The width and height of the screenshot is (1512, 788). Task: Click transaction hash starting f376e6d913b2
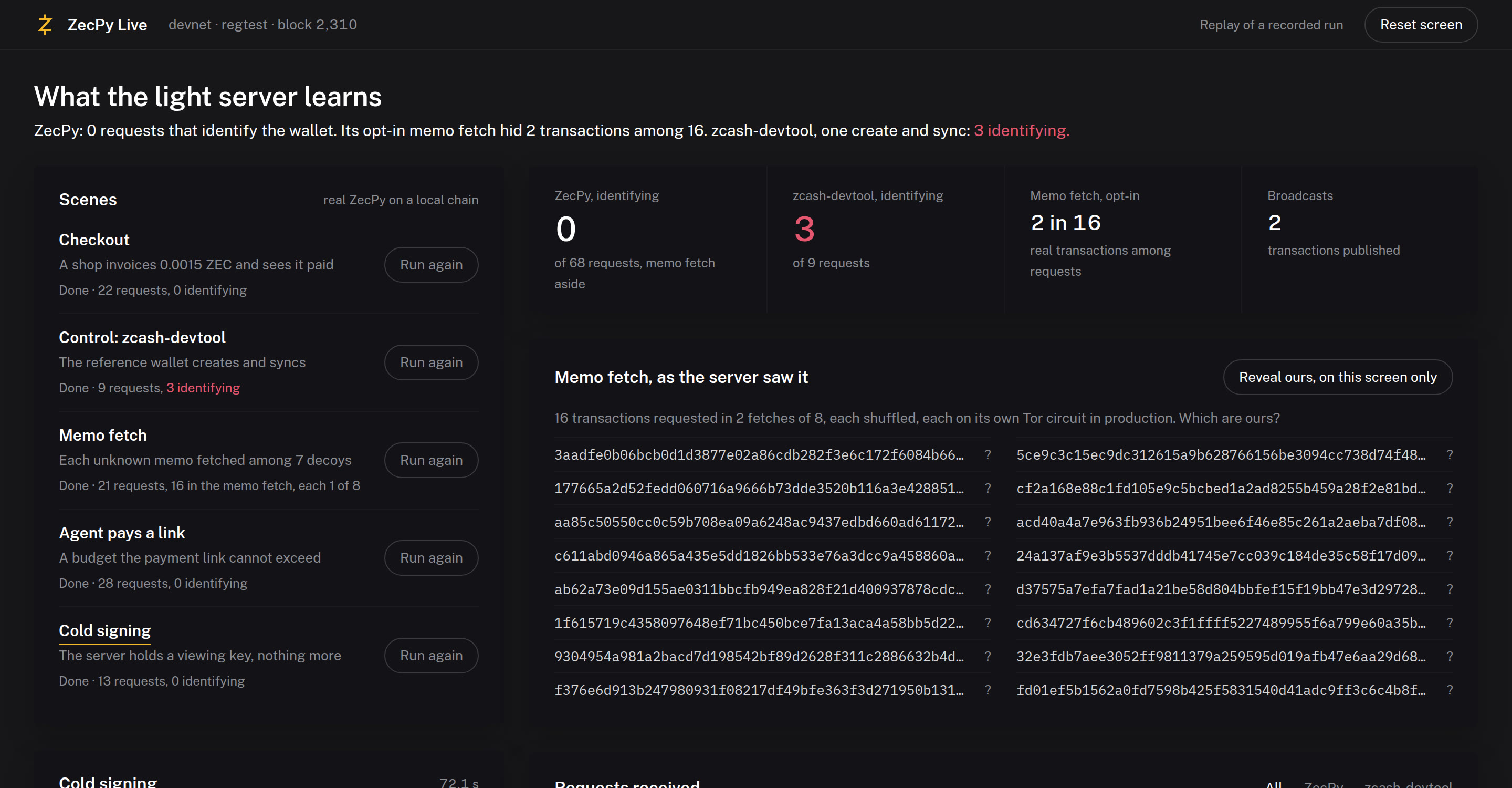tap(759, 690)
